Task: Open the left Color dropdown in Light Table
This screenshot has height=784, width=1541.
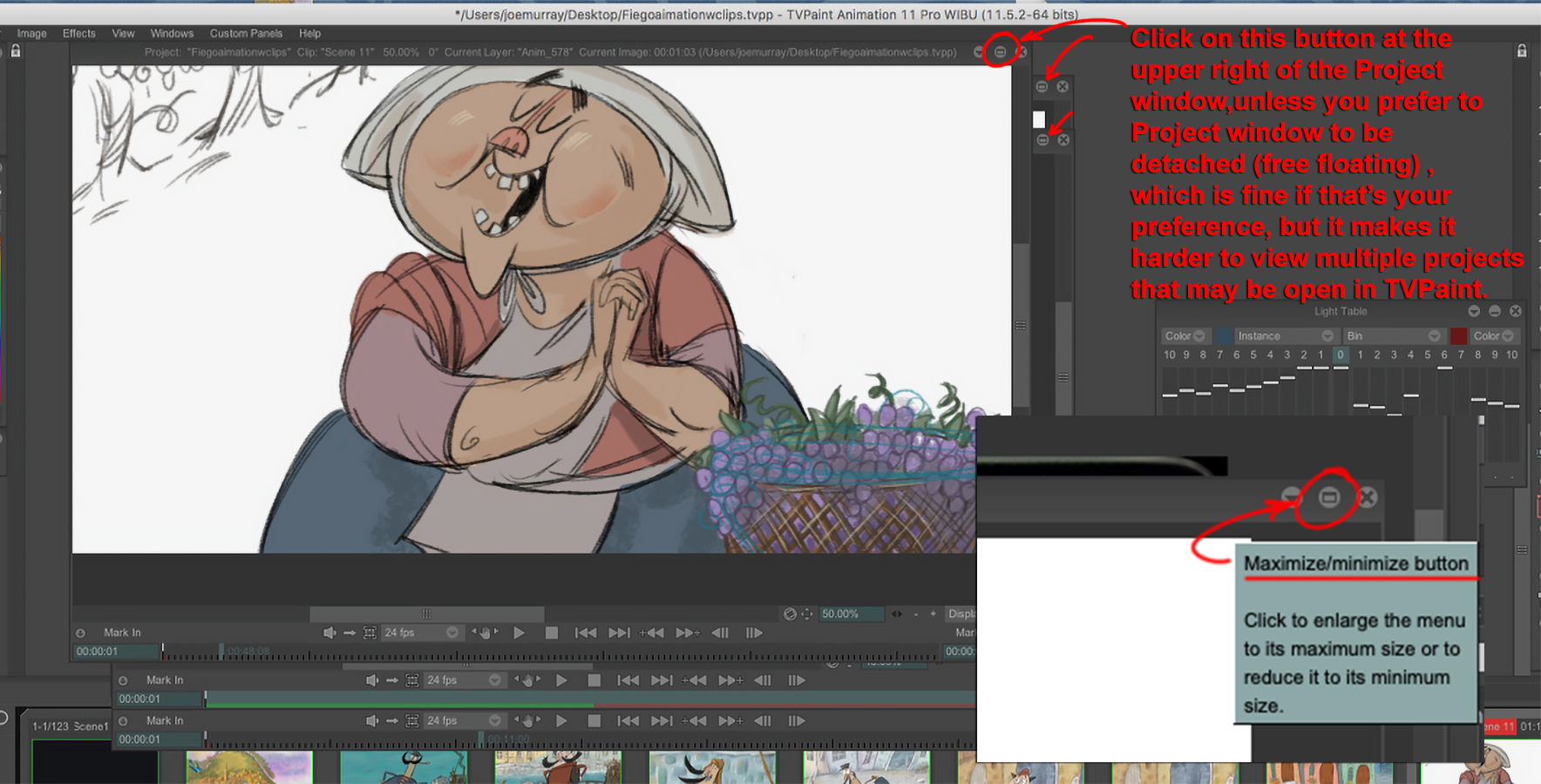Action: click(x=1185, y=336)
